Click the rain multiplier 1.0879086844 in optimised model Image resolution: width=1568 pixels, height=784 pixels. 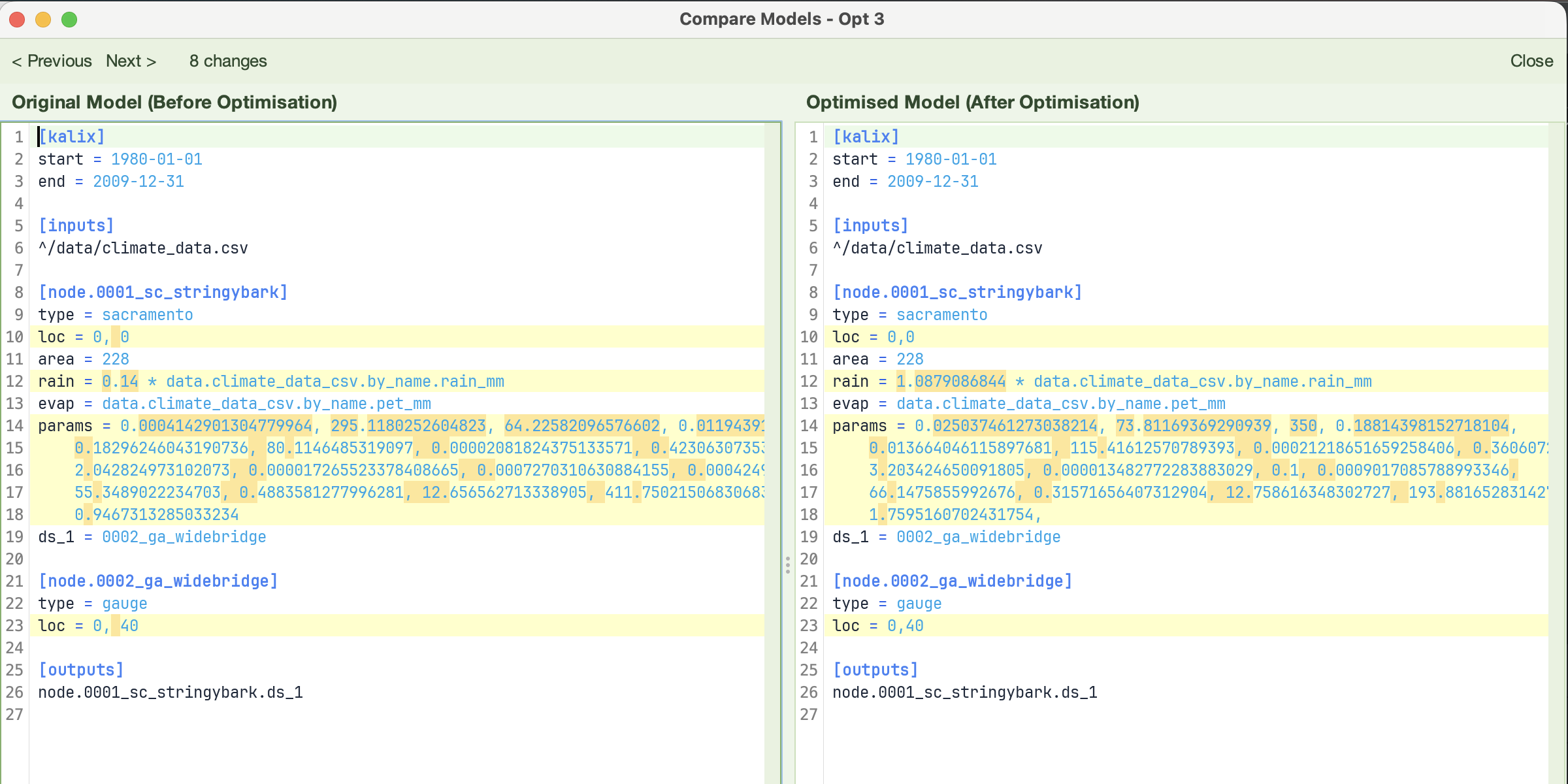coord(951,381)
